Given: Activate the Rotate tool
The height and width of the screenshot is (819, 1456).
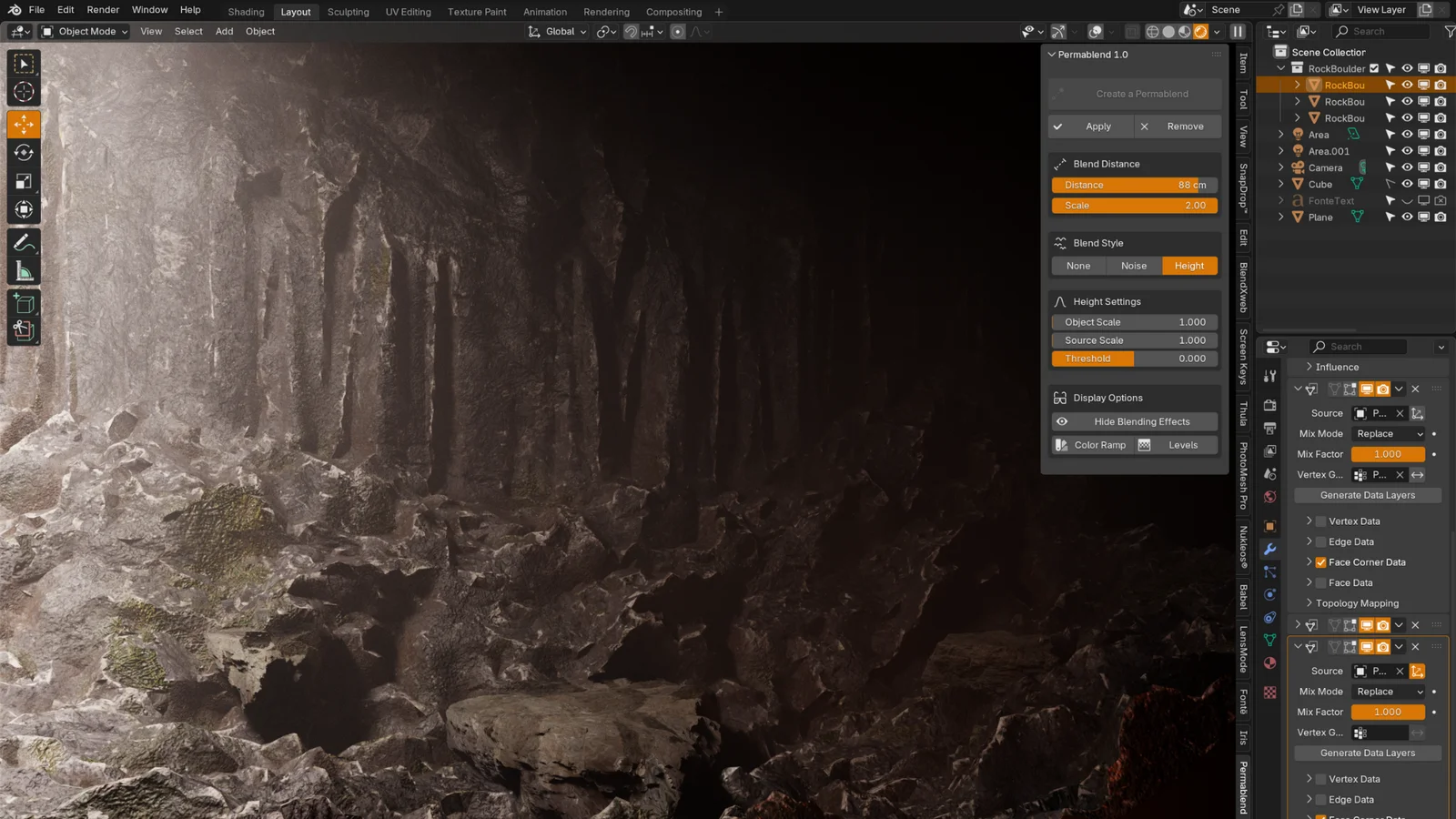Looking at the screenshot, I should (x=23, y=153).
